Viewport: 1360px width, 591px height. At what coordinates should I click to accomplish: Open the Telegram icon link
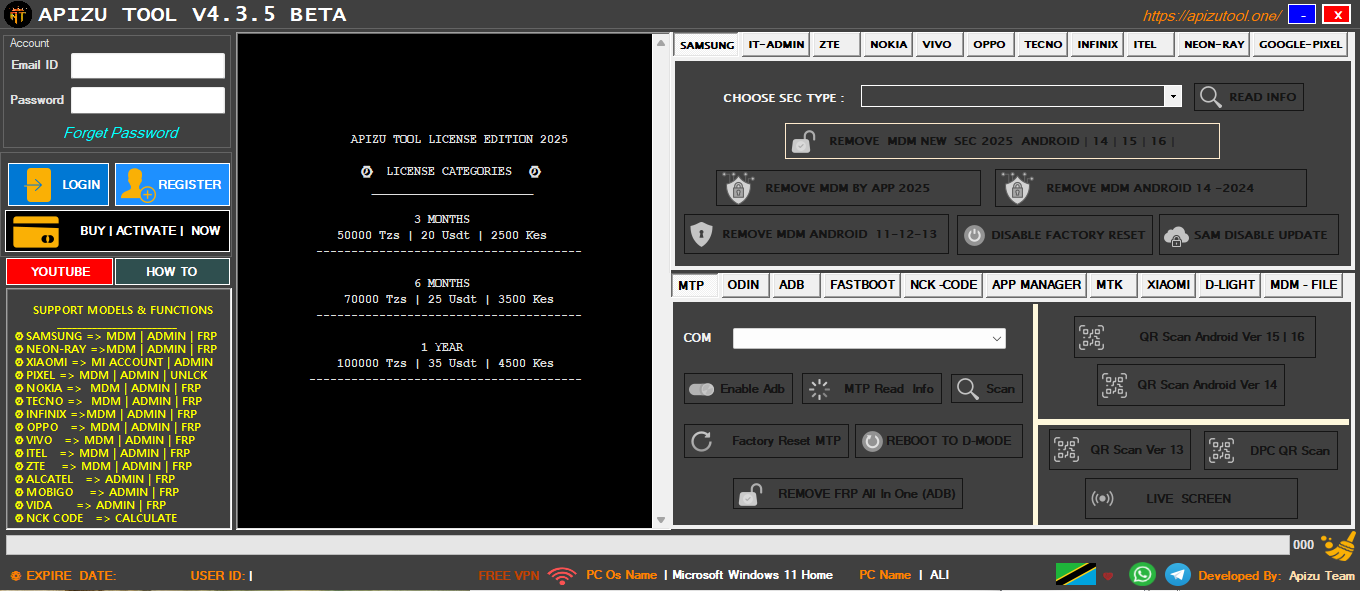click(x=1178, y=574)
